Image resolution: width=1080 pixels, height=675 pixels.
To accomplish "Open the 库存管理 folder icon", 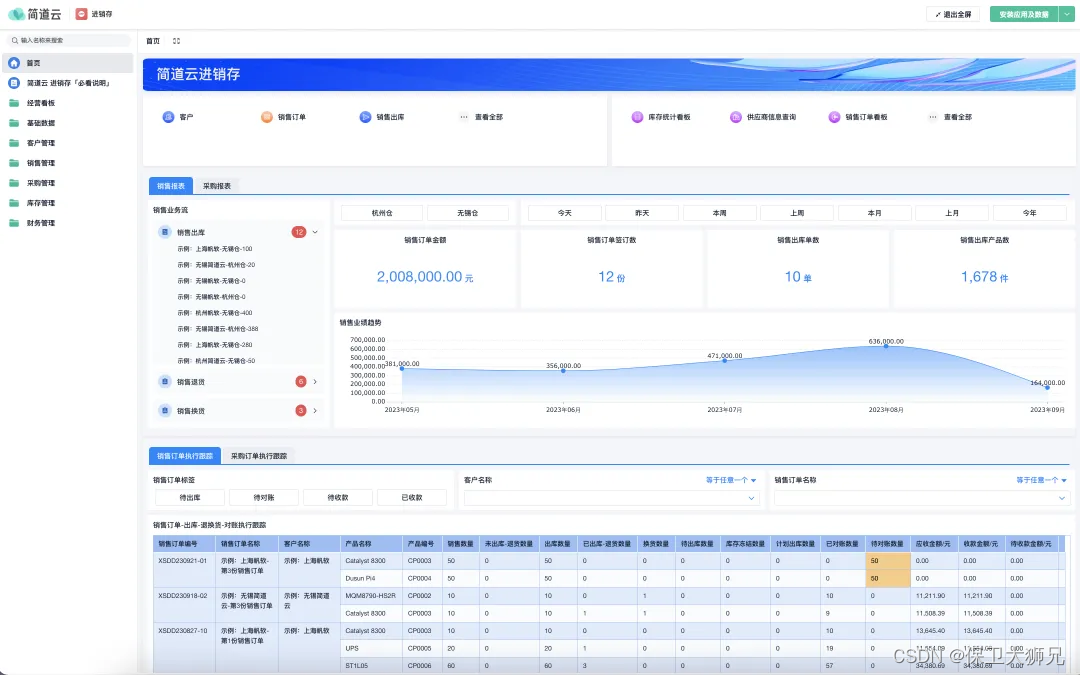I will pyautogui.click(x=14, y=202).
